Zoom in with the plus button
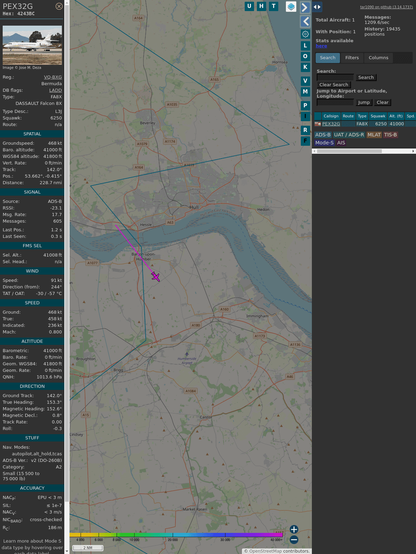Screen dimensions: 416x554 294,529
